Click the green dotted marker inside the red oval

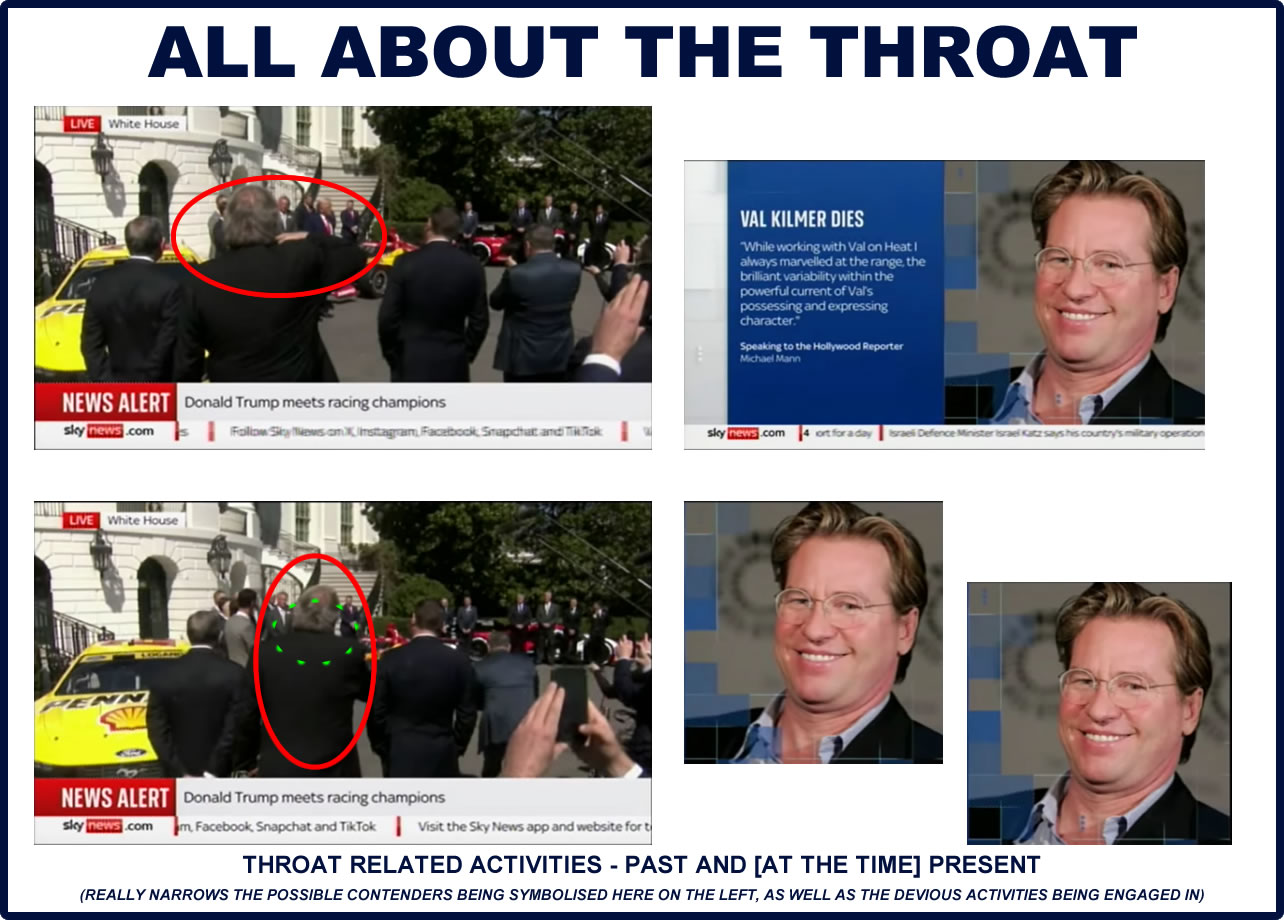pos(315,632)
